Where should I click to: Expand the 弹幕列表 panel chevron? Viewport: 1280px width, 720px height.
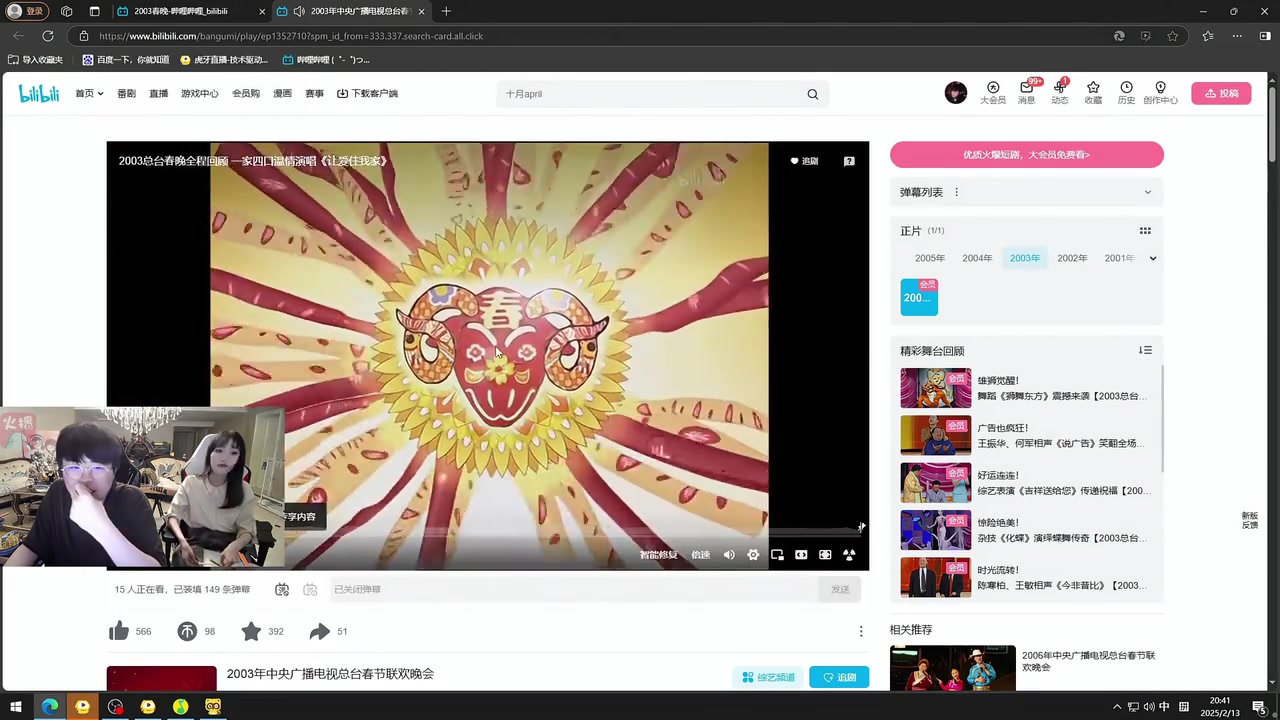(x=1147, y=192)
